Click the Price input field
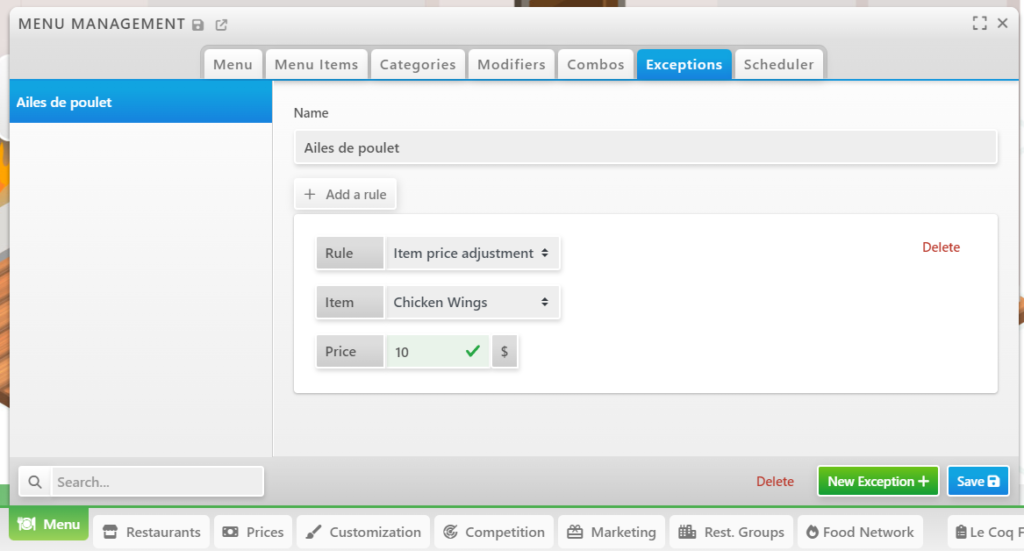 tap(425, 352)
